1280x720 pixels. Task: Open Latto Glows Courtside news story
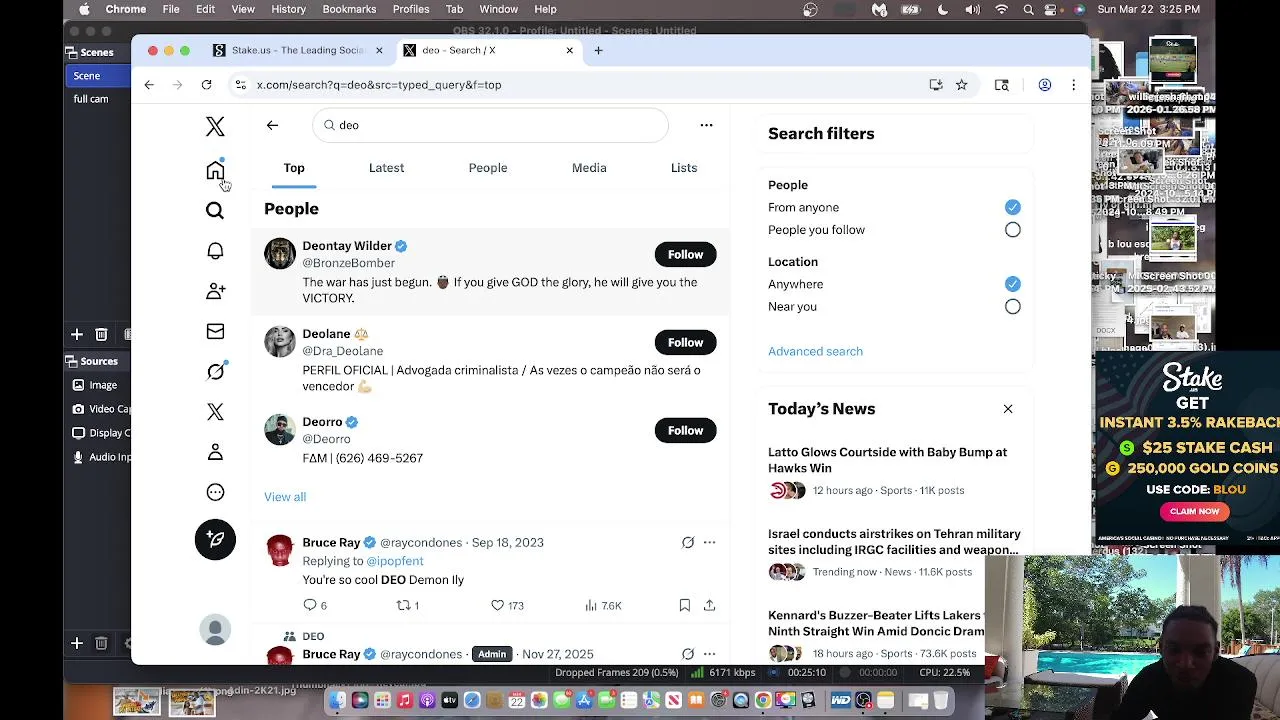click(894, 473)
